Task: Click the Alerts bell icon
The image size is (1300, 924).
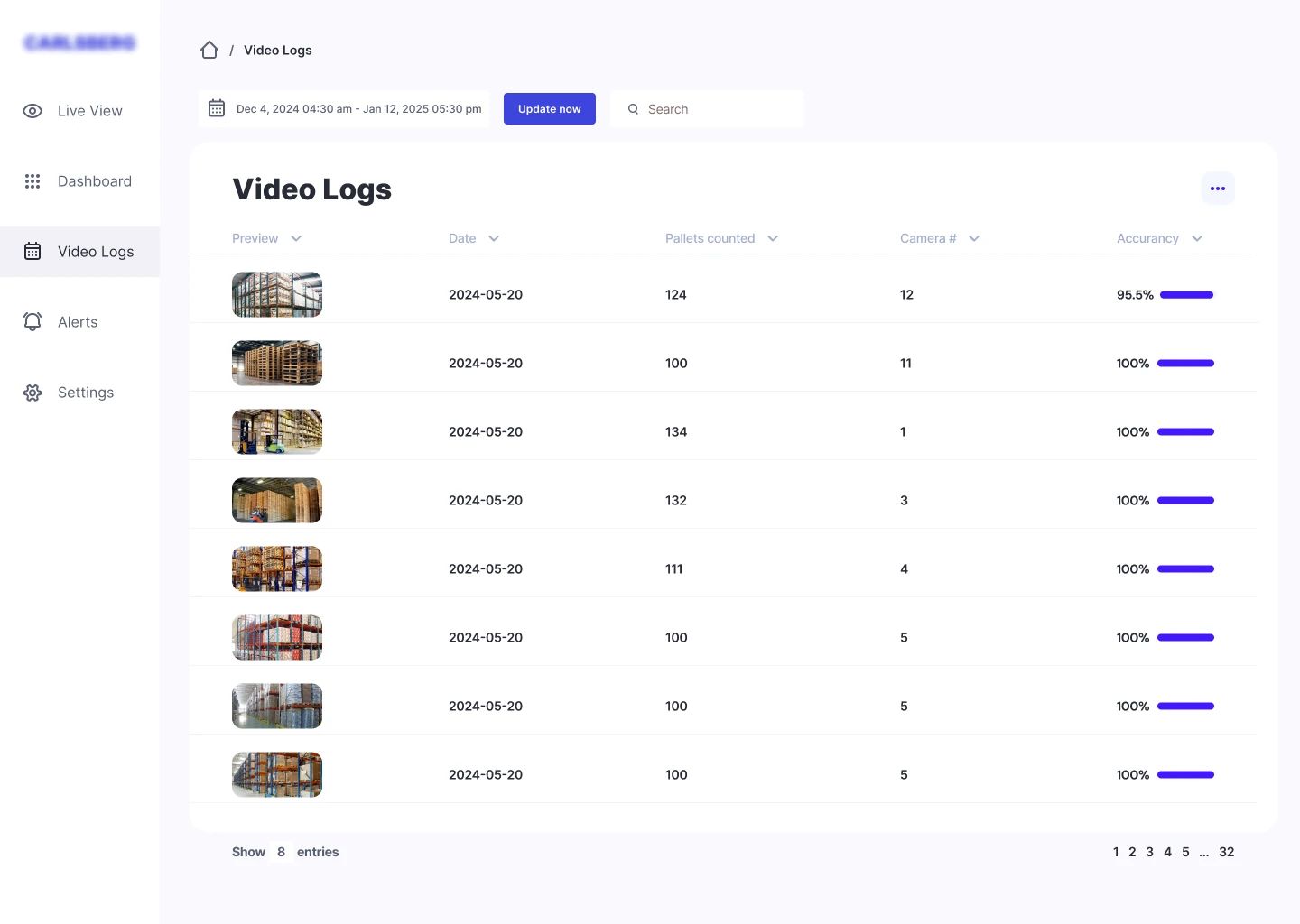Action: tap(32, 322)
